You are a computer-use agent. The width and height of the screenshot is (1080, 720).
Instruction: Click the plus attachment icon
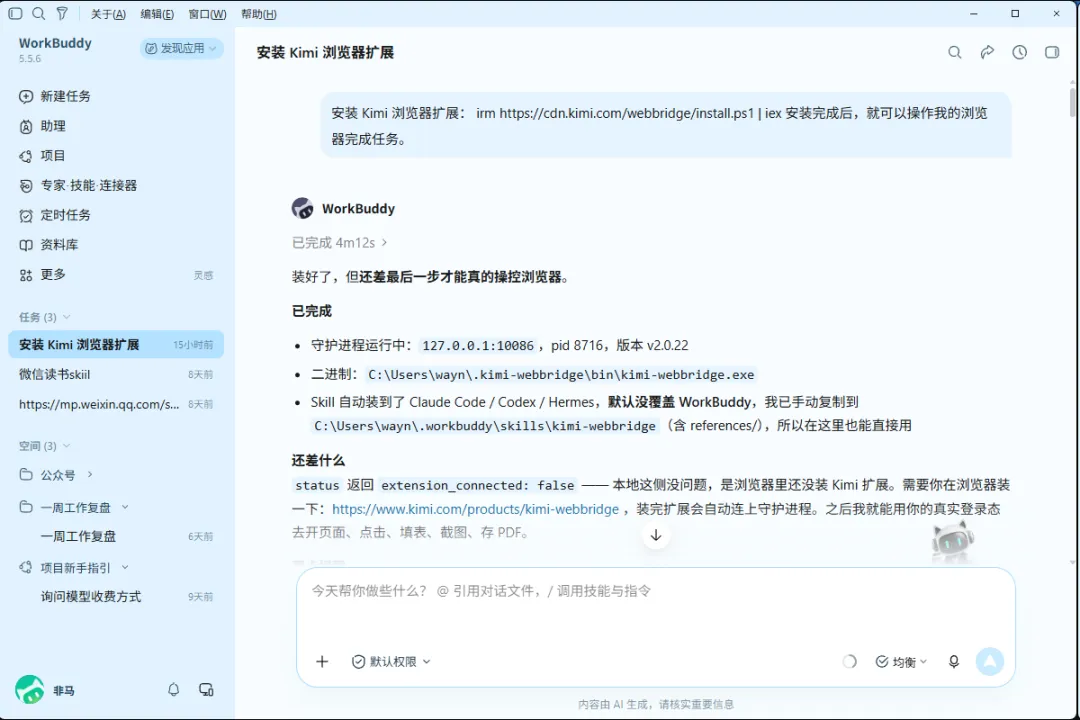click(x=322, y=661)
